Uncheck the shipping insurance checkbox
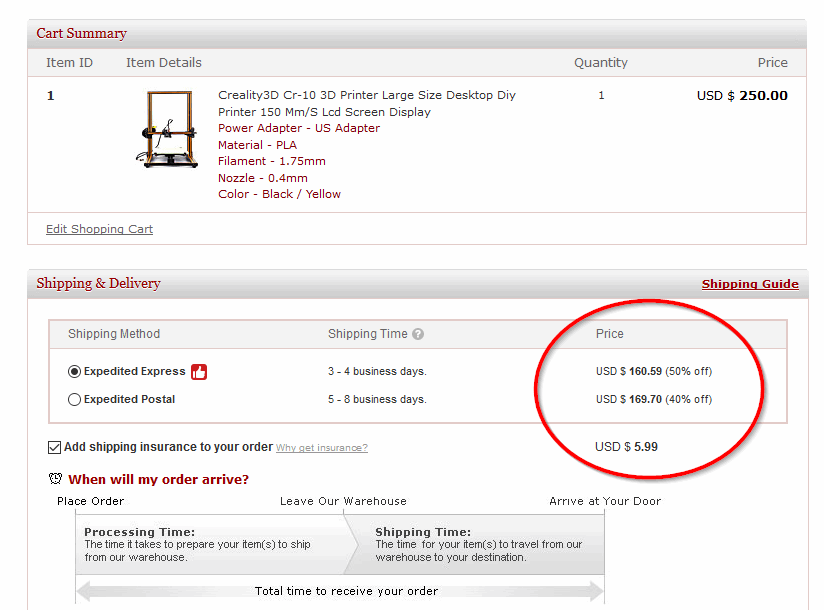The image size is (824, 610). 55,447
